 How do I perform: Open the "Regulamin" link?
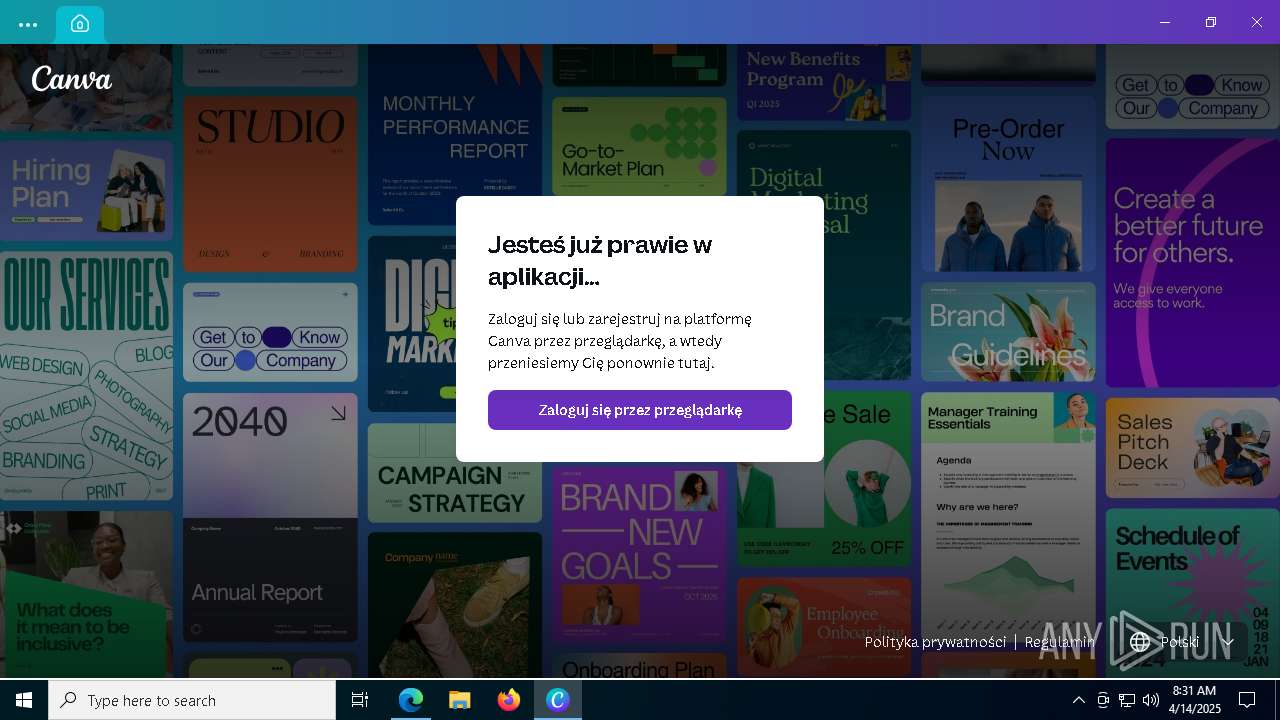pos(1060,642)
